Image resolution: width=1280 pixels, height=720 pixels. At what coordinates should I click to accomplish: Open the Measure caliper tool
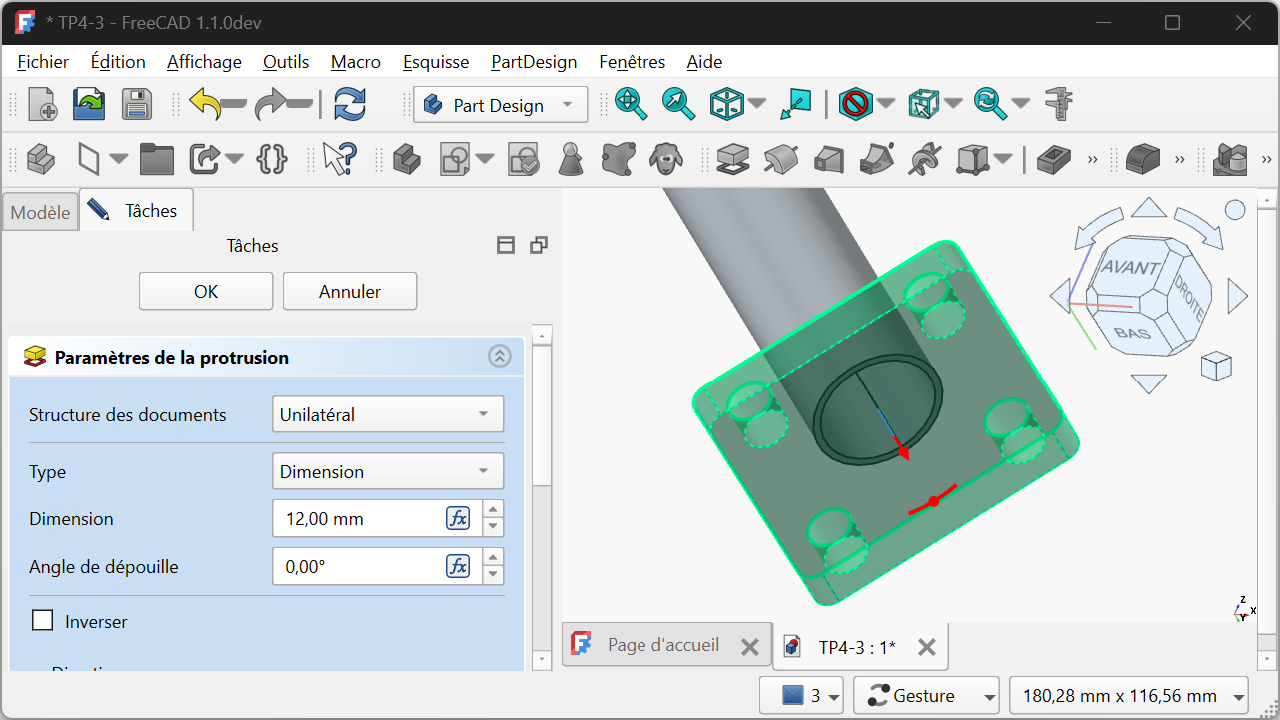1058,104
